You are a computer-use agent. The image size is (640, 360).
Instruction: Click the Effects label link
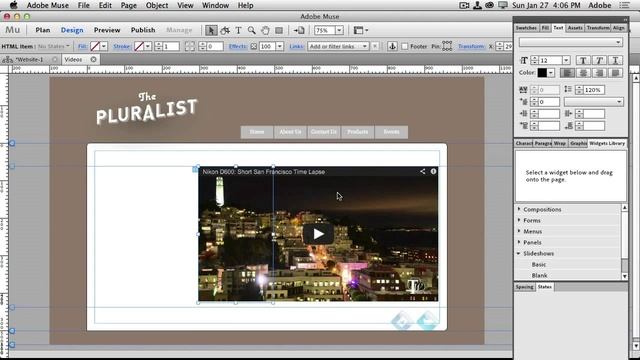click(x=238, y=46)
